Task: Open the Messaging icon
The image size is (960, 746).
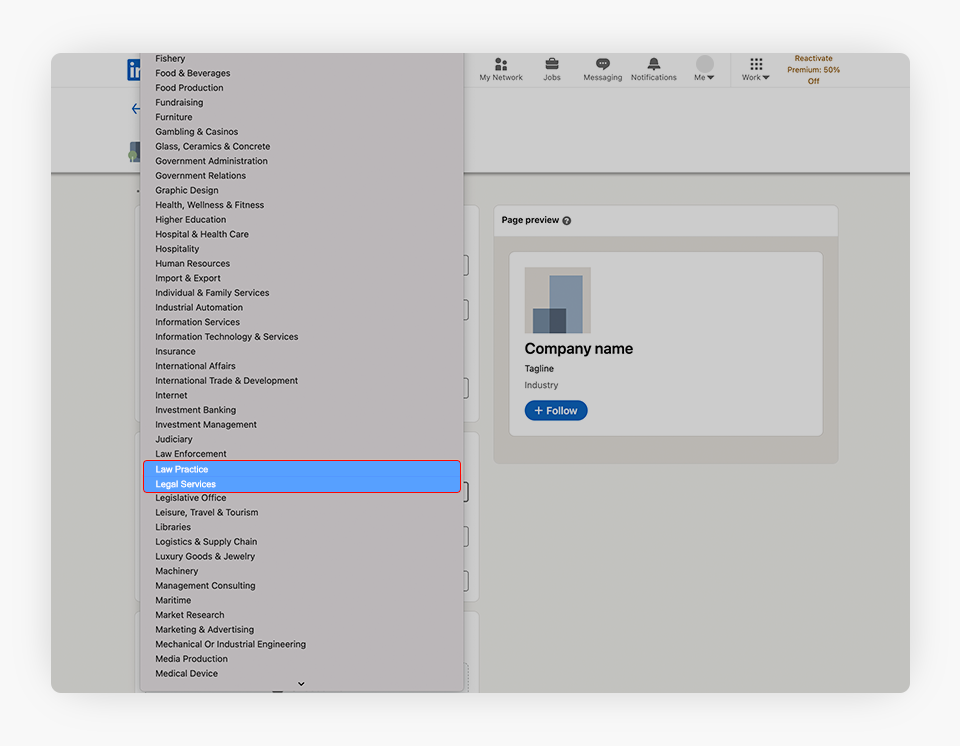Action: click(x=602, y=64)
